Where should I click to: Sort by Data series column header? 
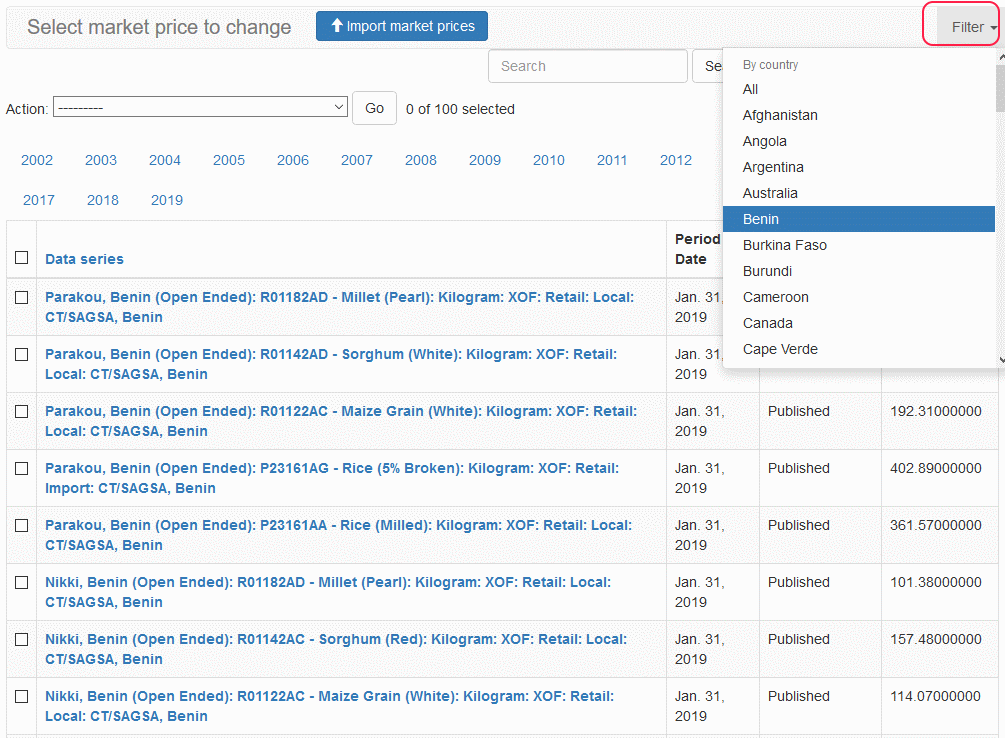point(84,259)
